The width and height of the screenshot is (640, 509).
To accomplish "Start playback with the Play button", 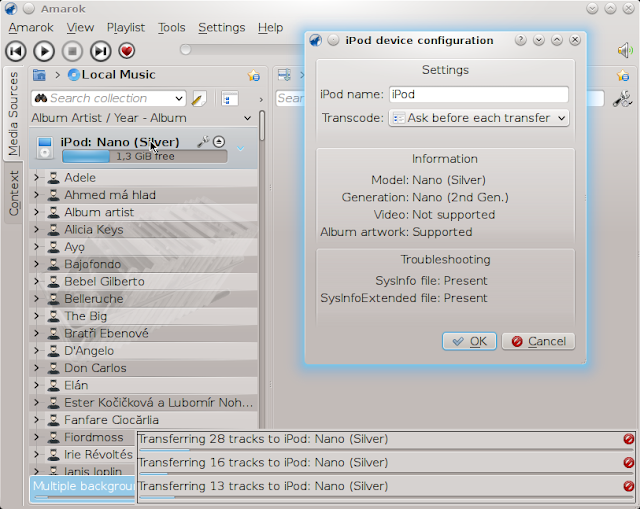I will coord(44,51).
